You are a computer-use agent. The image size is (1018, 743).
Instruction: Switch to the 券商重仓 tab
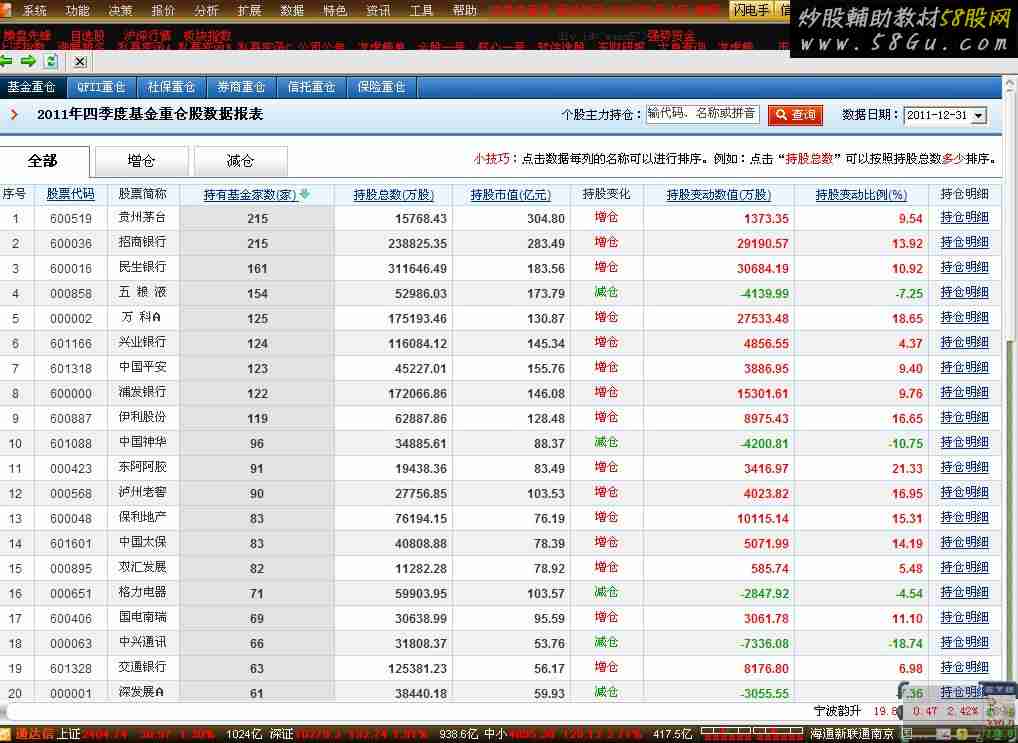pyautogui.click(x=241, y=87)
